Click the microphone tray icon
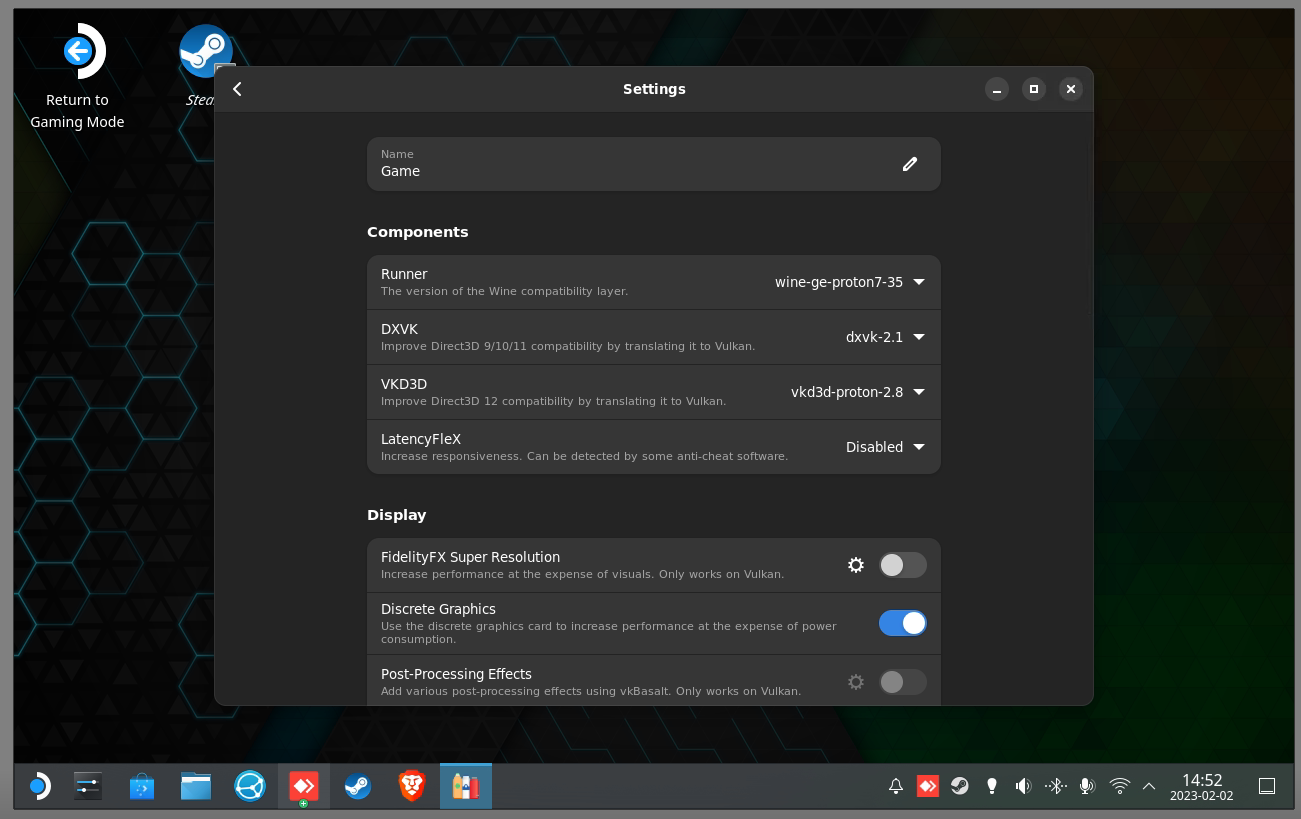This screenshot has height=819, width=1301. pyautogui.click(x=1087, y=786)
